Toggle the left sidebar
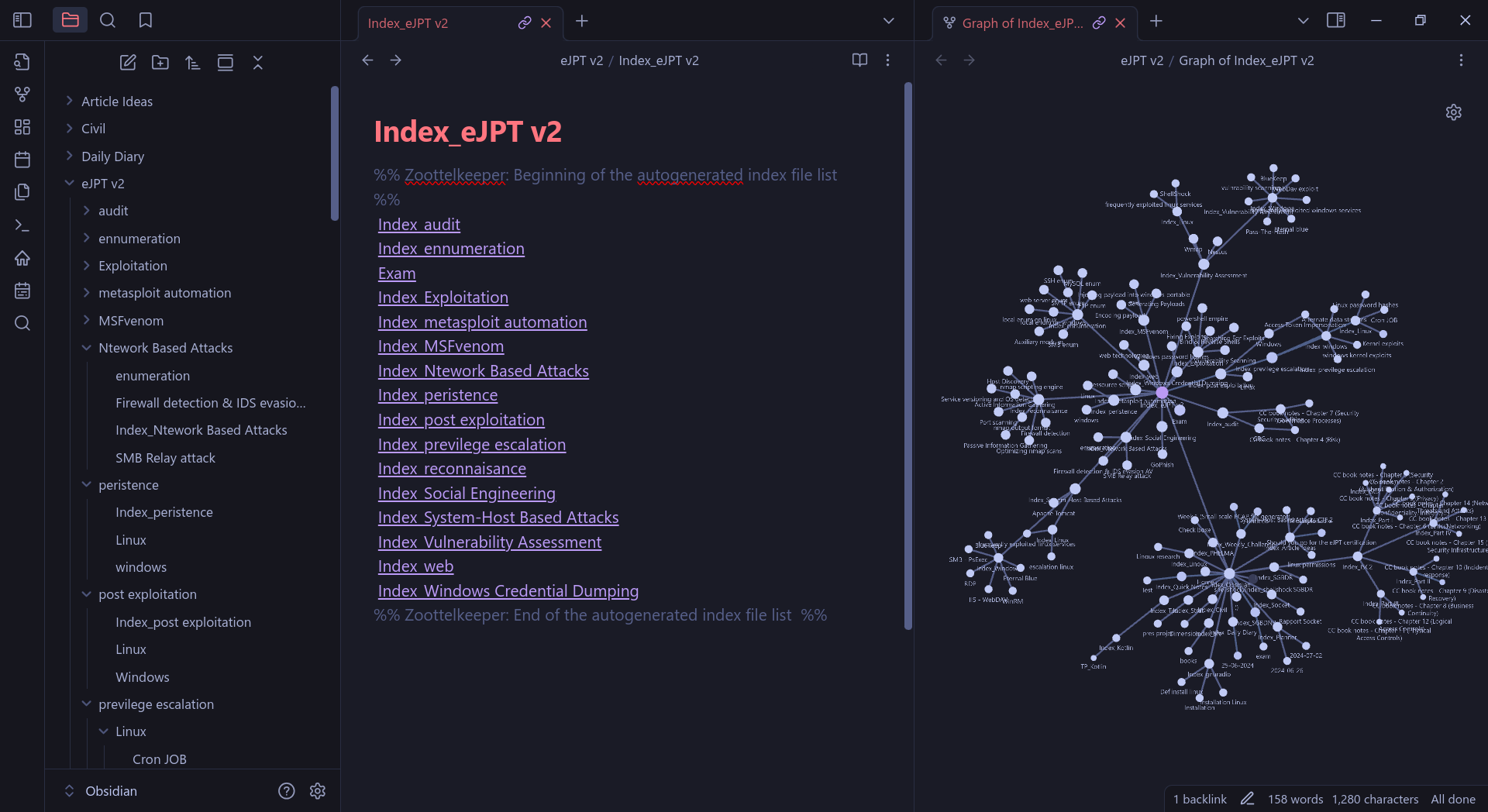The image size is (1488, 812). point(22,21)
